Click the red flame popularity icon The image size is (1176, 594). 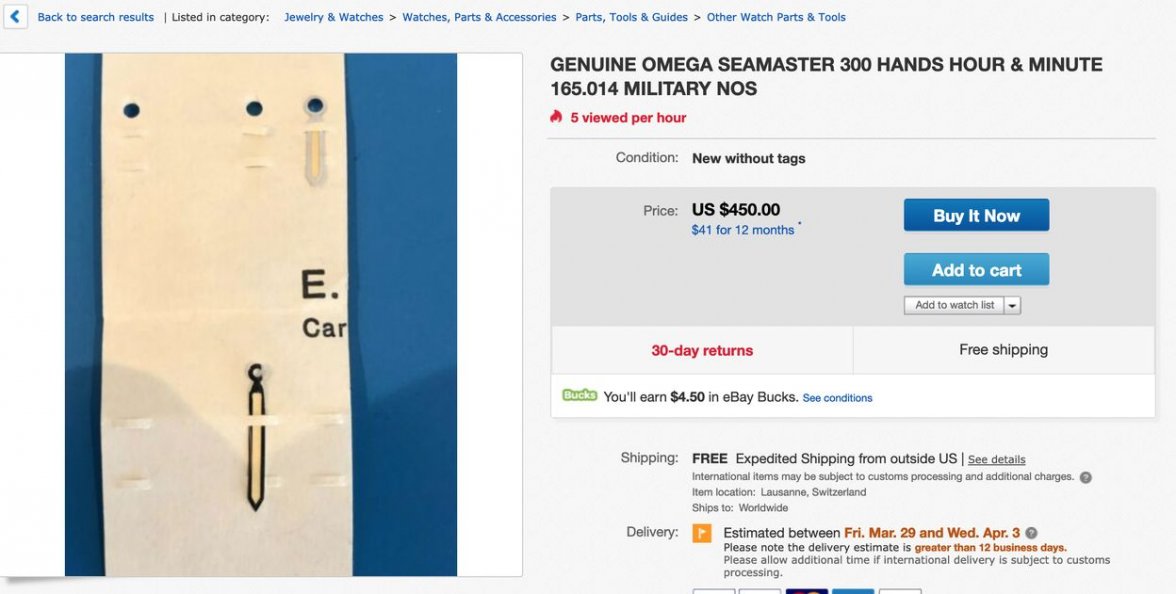[x=557, y=117]
